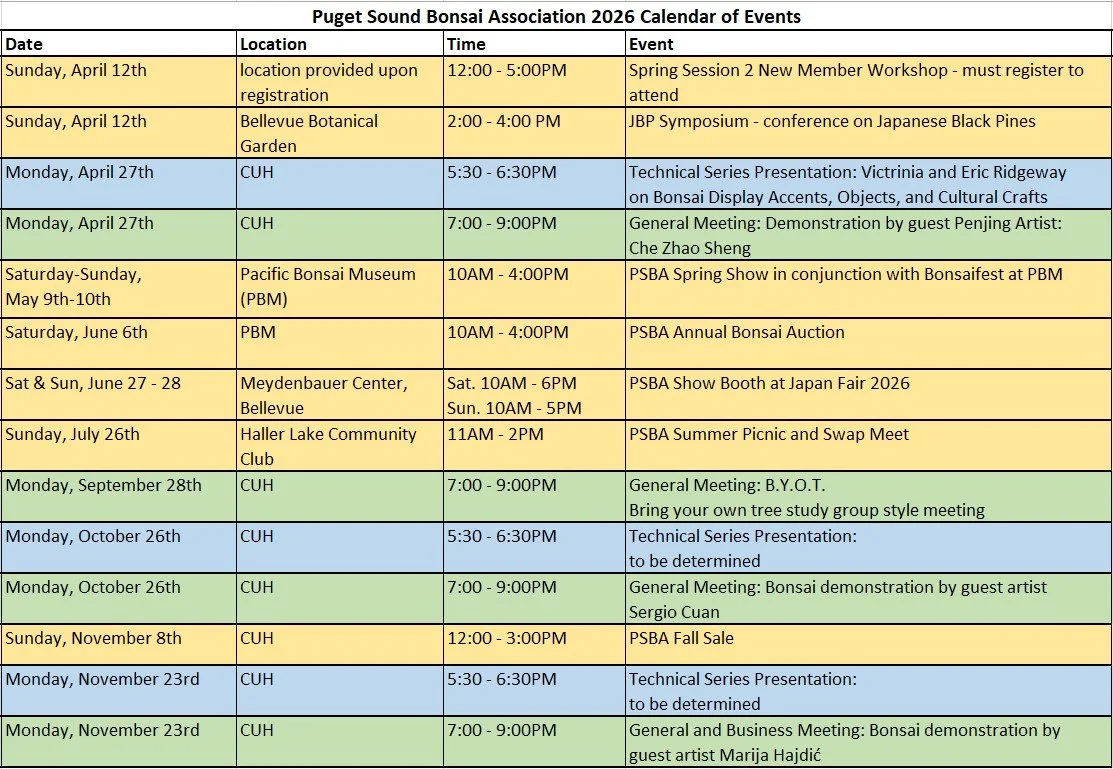Click the 'General Meeting: B.Y.O.T.' event cell
1113x769 pixels.
click(x=869, y=497)
